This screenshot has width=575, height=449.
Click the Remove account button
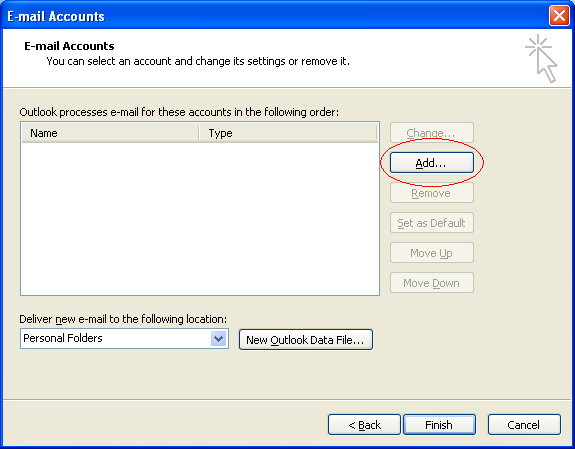click(x=432, y=193)
